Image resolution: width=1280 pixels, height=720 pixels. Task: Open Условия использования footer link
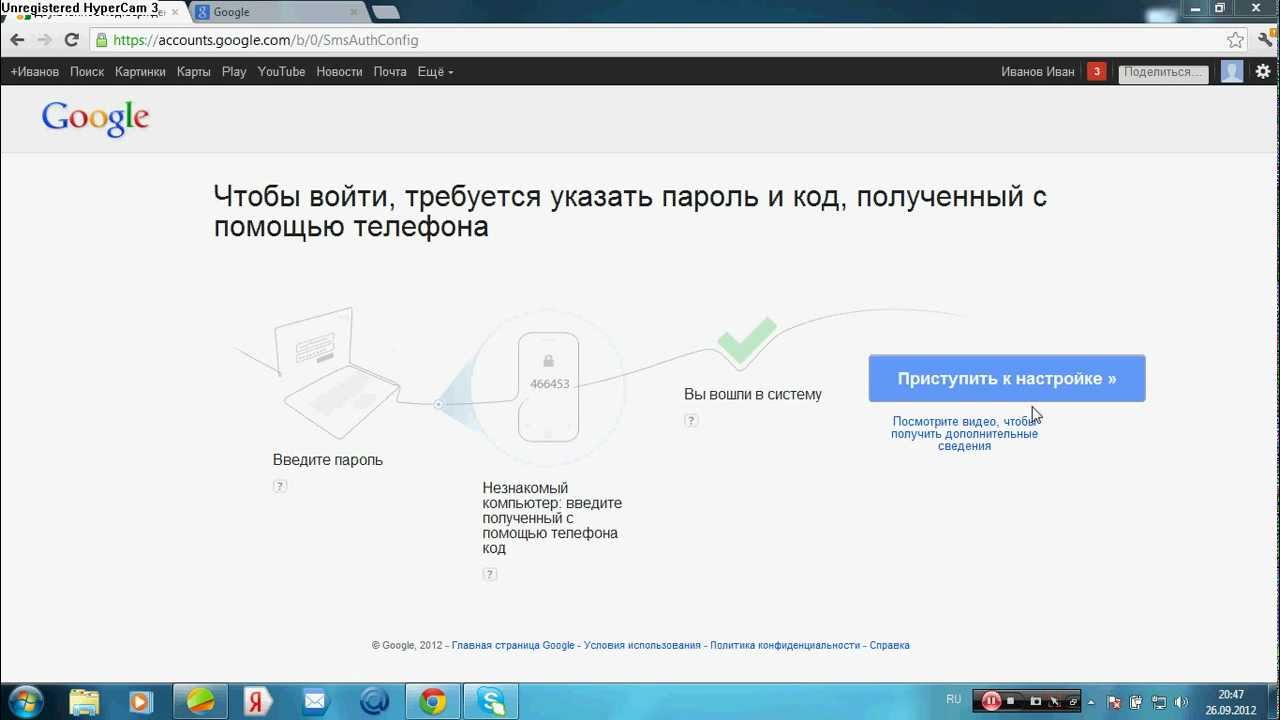(642, 646)
